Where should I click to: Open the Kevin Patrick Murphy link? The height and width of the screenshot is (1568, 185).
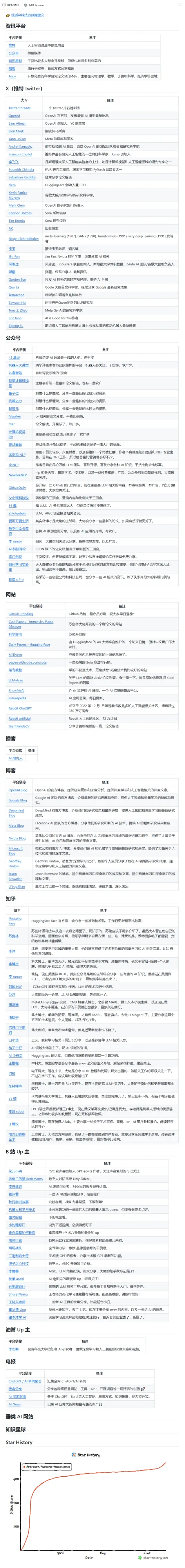tap(18, 195)
